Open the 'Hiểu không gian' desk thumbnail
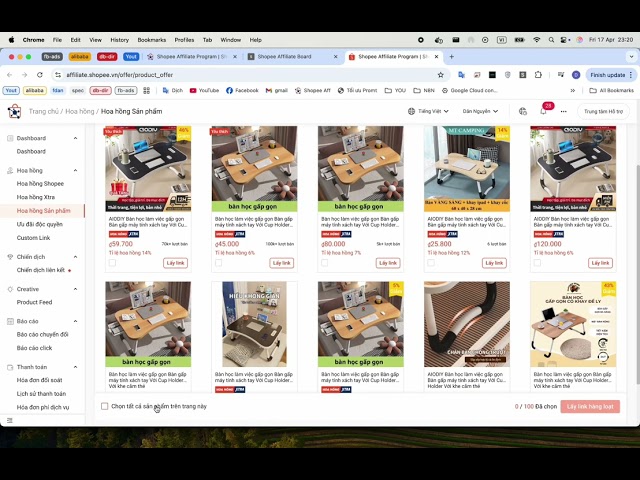The width and height of the screenshot is (640, 480). coord(254,324)
